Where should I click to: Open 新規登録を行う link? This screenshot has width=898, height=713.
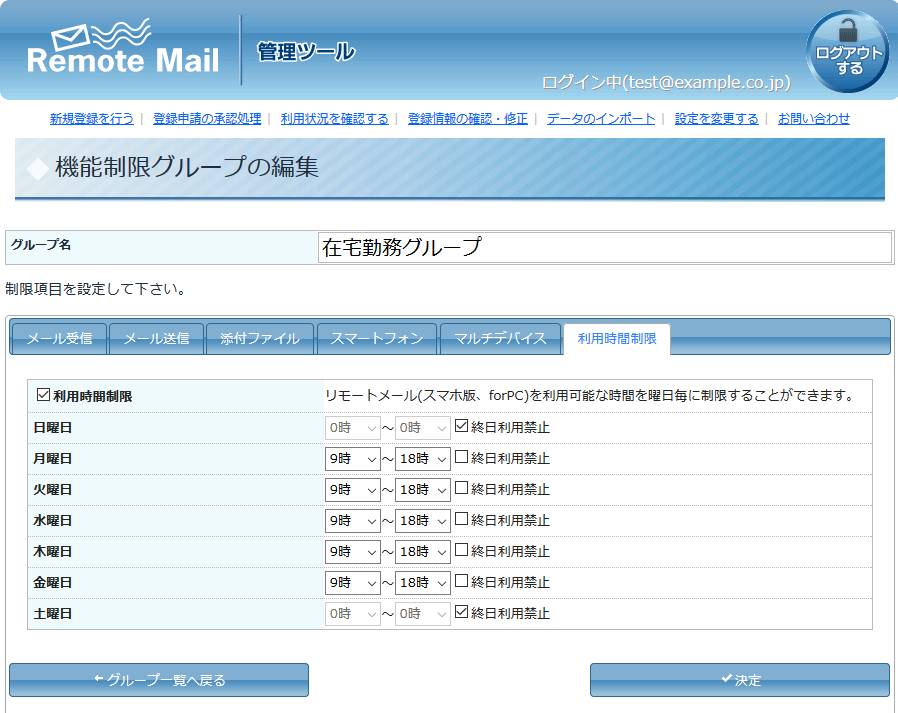92,119
